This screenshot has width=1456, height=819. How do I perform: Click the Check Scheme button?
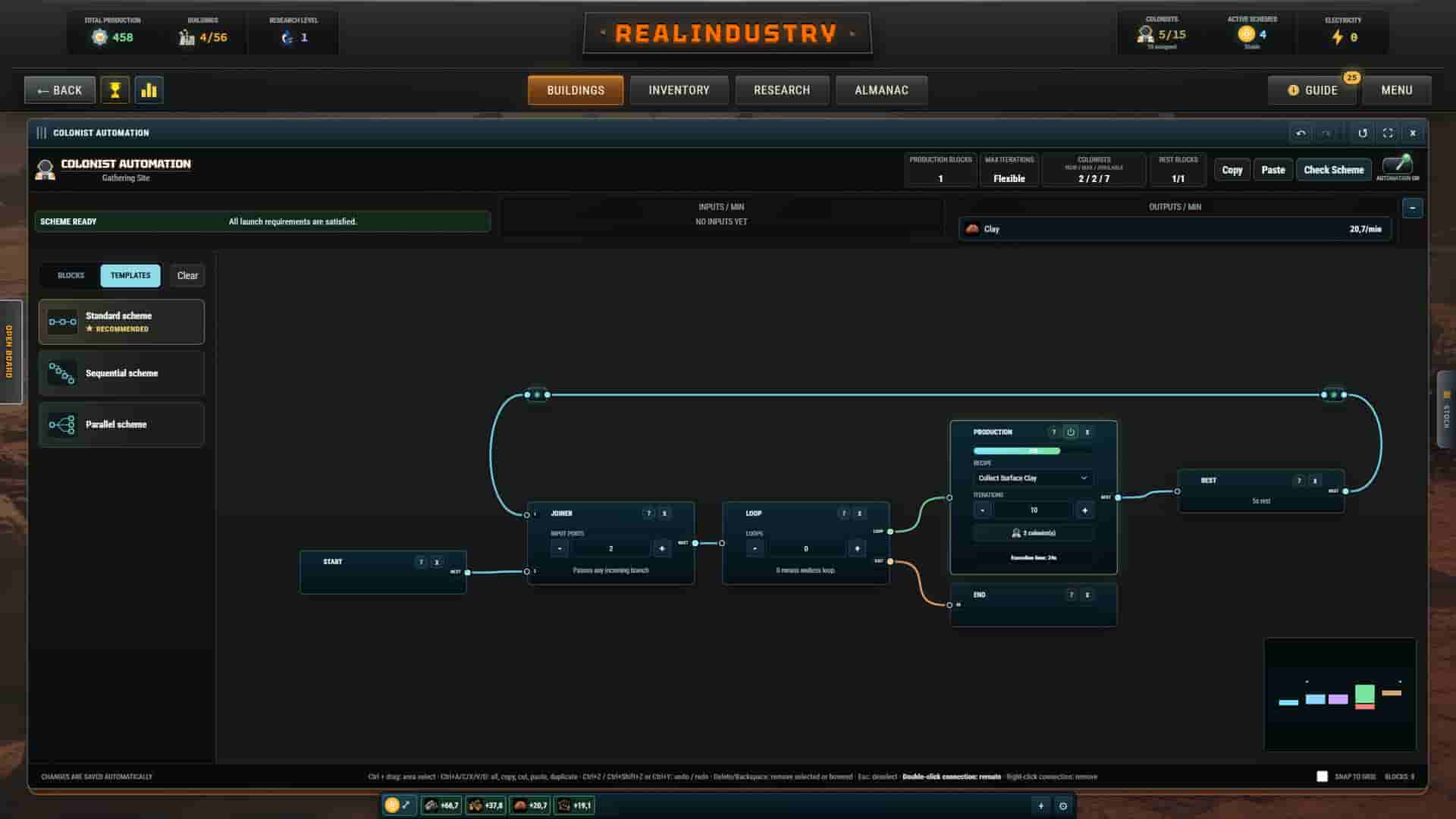1333,170
